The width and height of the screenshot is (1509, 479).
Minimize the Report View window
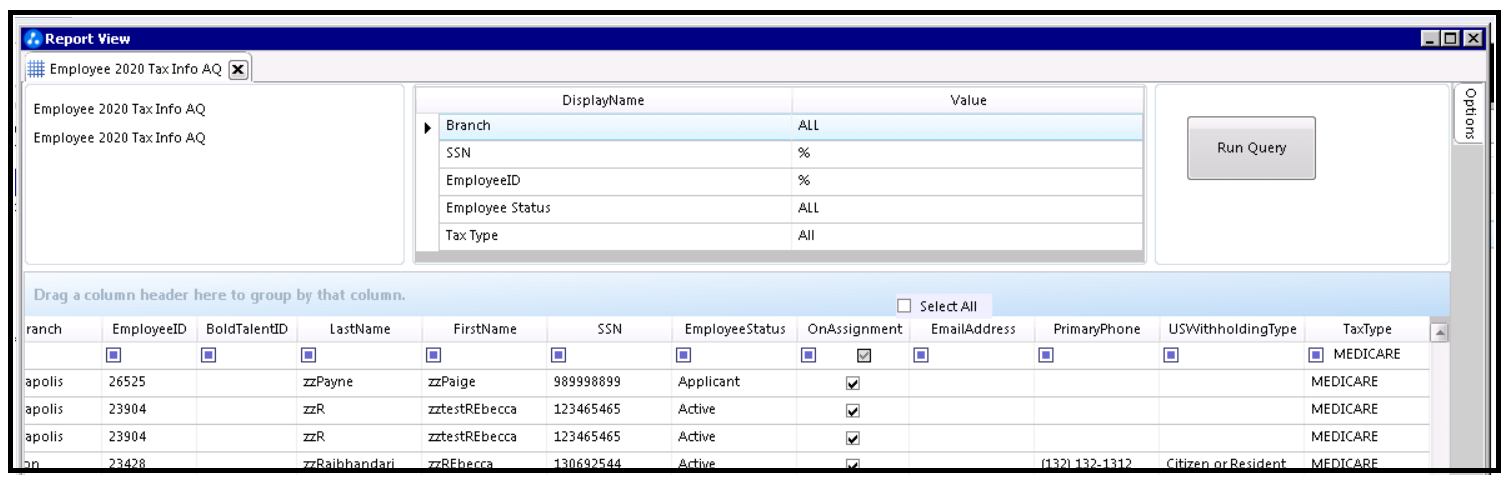[1431, 39]
